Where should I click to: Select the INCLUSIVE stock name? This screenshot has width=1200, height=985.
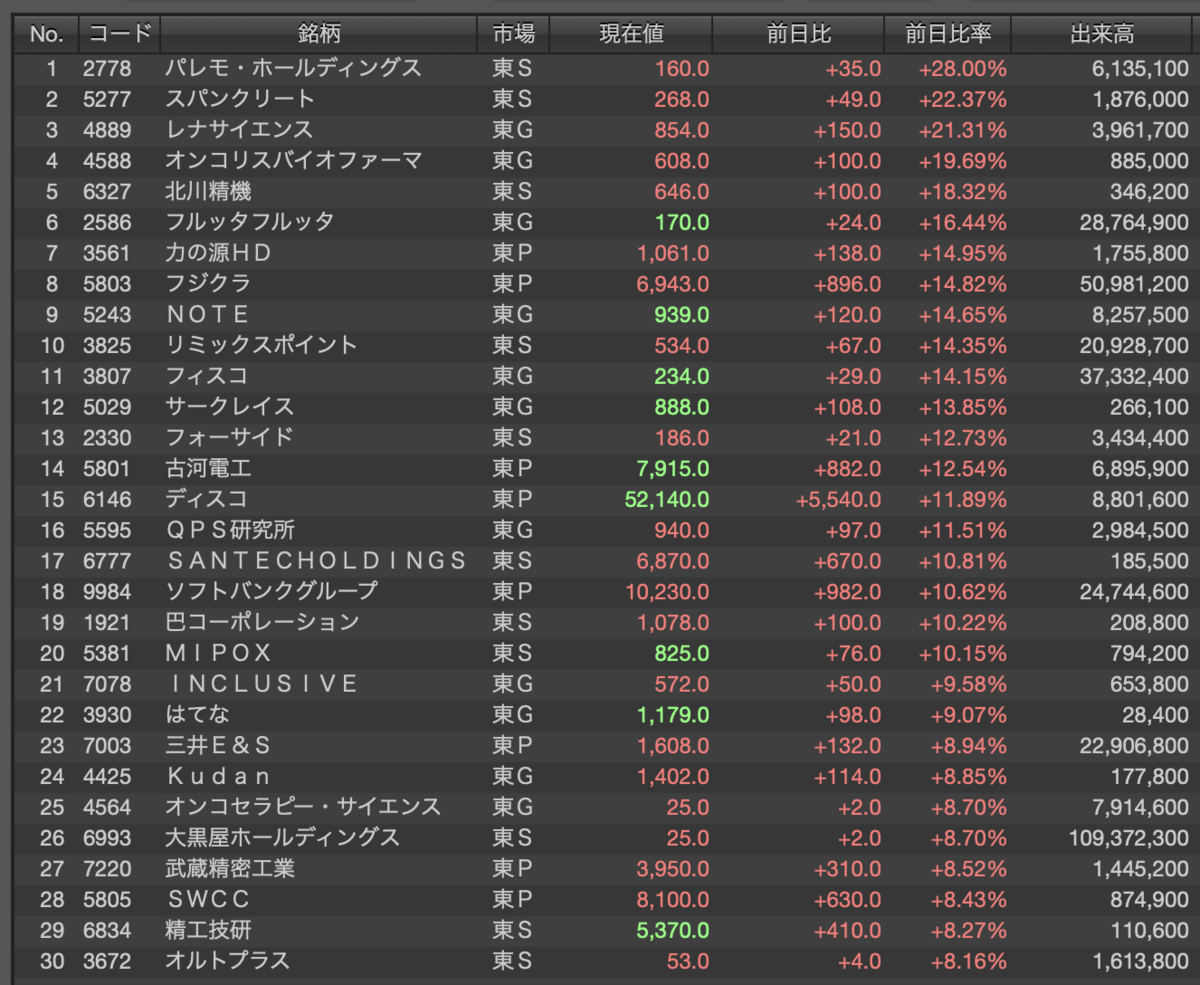pos(262,684)
